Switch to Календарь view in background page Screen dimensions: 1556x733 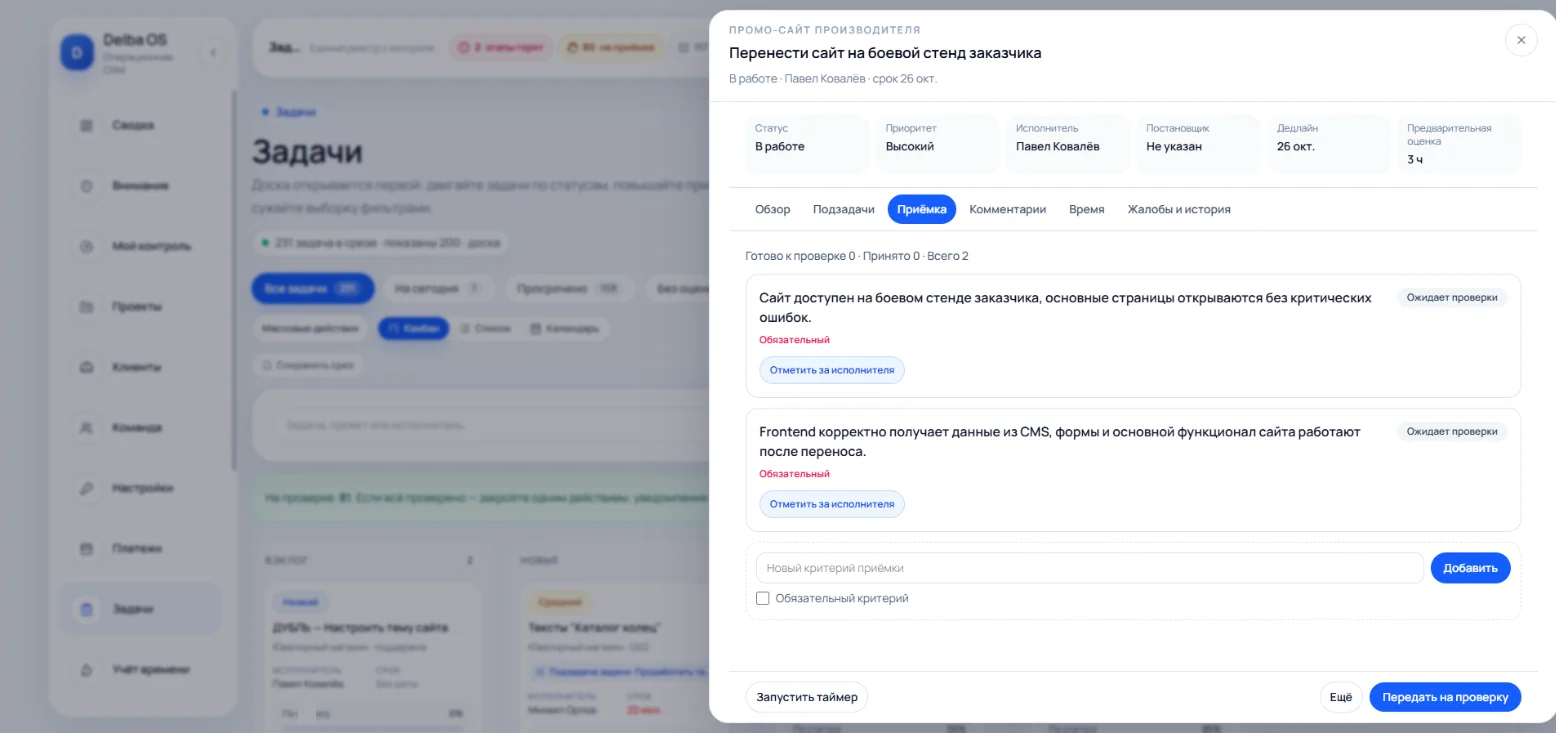[565, 328]
